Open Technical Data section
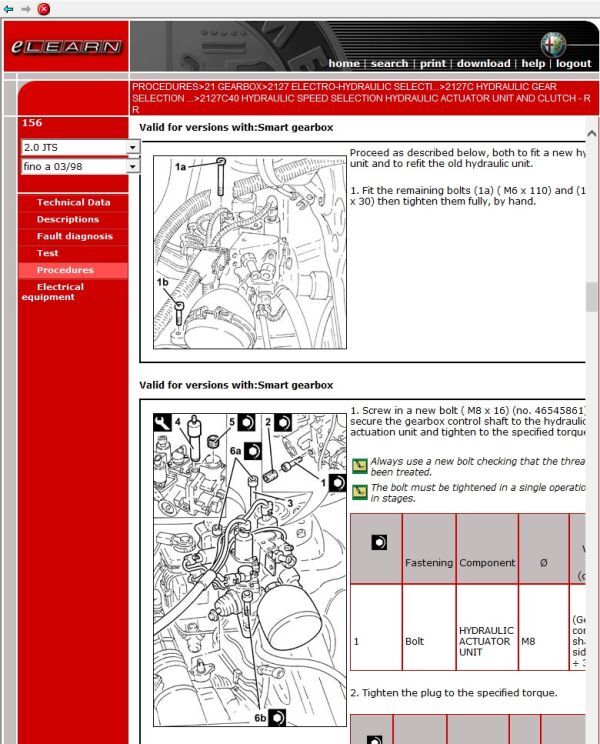The height and width of the screenshot is (744, 600). 74,202
